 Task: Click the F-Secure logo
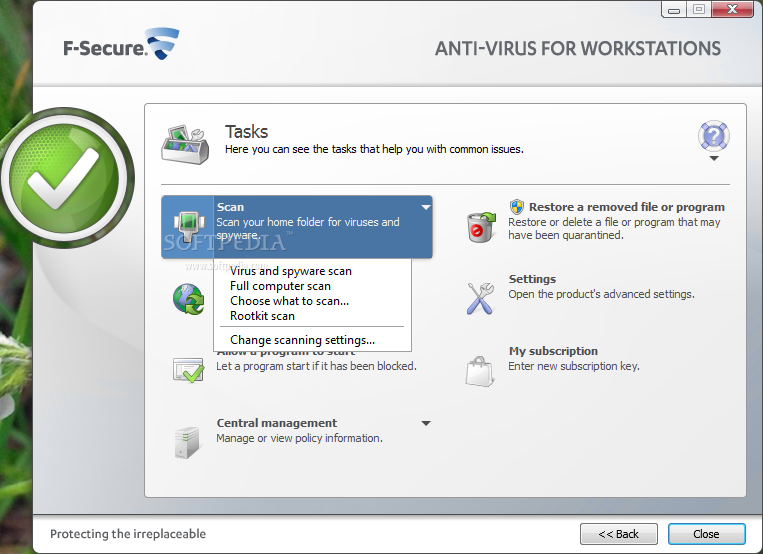[x=121, y=44]
